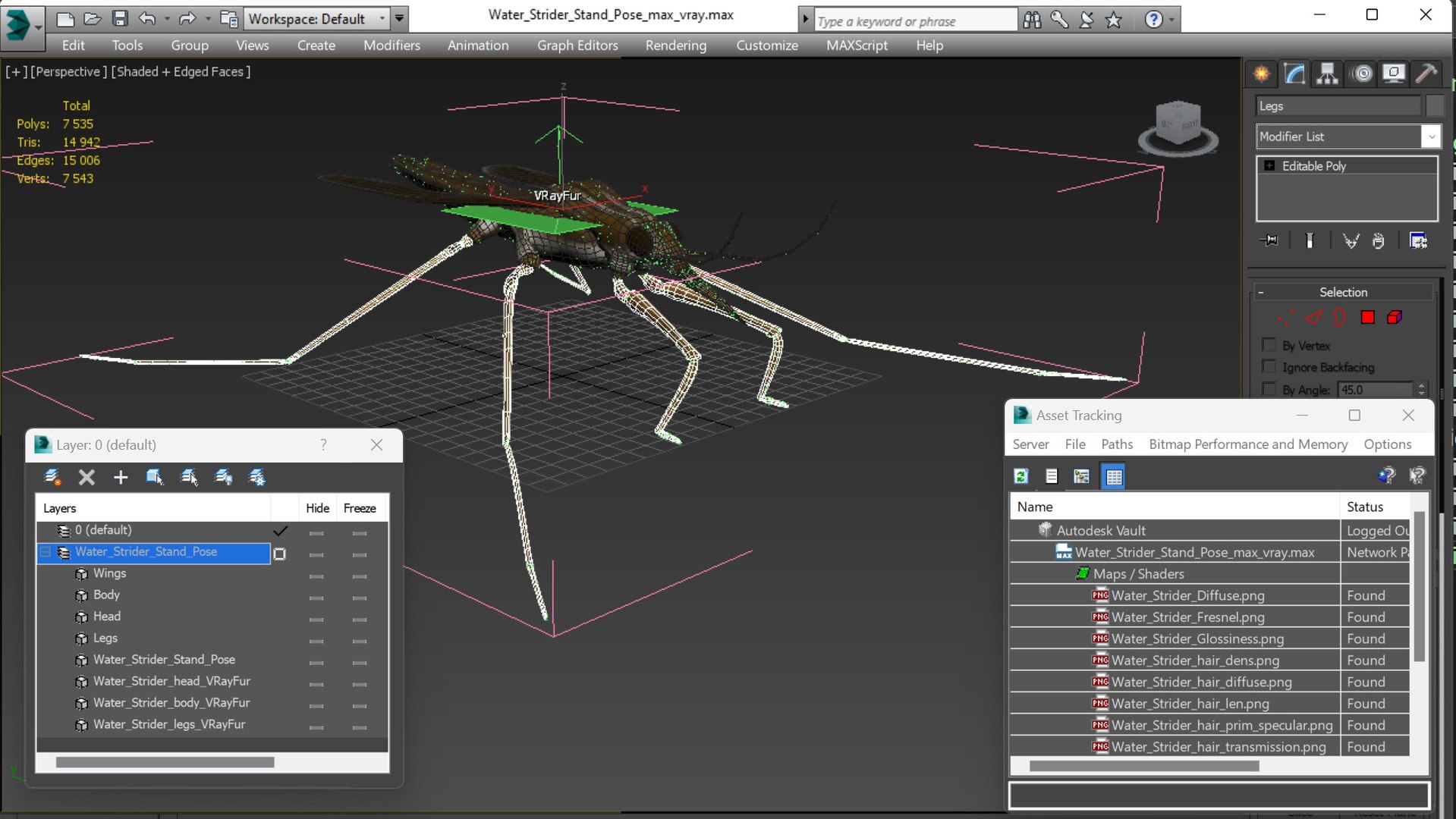Switch Asset Tracking to table view icon
The image size is (1456, 819).
pos(1113,476)
